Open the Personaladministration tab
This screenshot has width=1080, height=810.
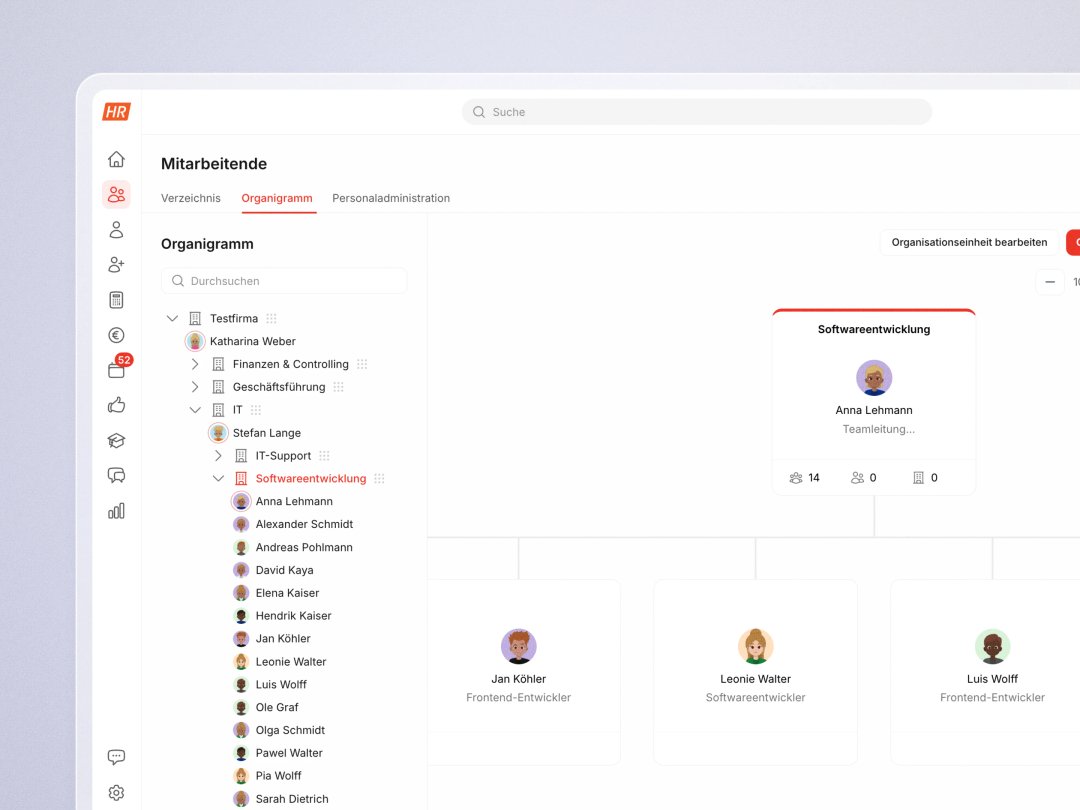(x=391, y=198)
